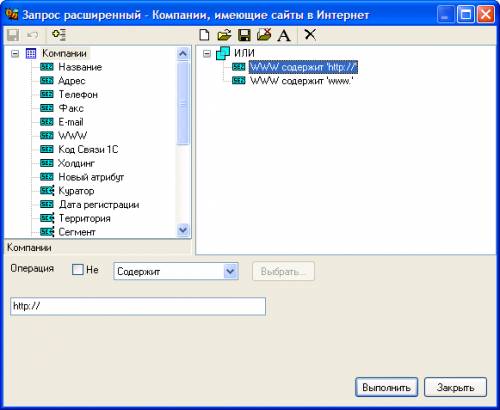Select the "WWW" attribute in field tree
Viewport: 500px width, 410px height.
click(73, 135)
